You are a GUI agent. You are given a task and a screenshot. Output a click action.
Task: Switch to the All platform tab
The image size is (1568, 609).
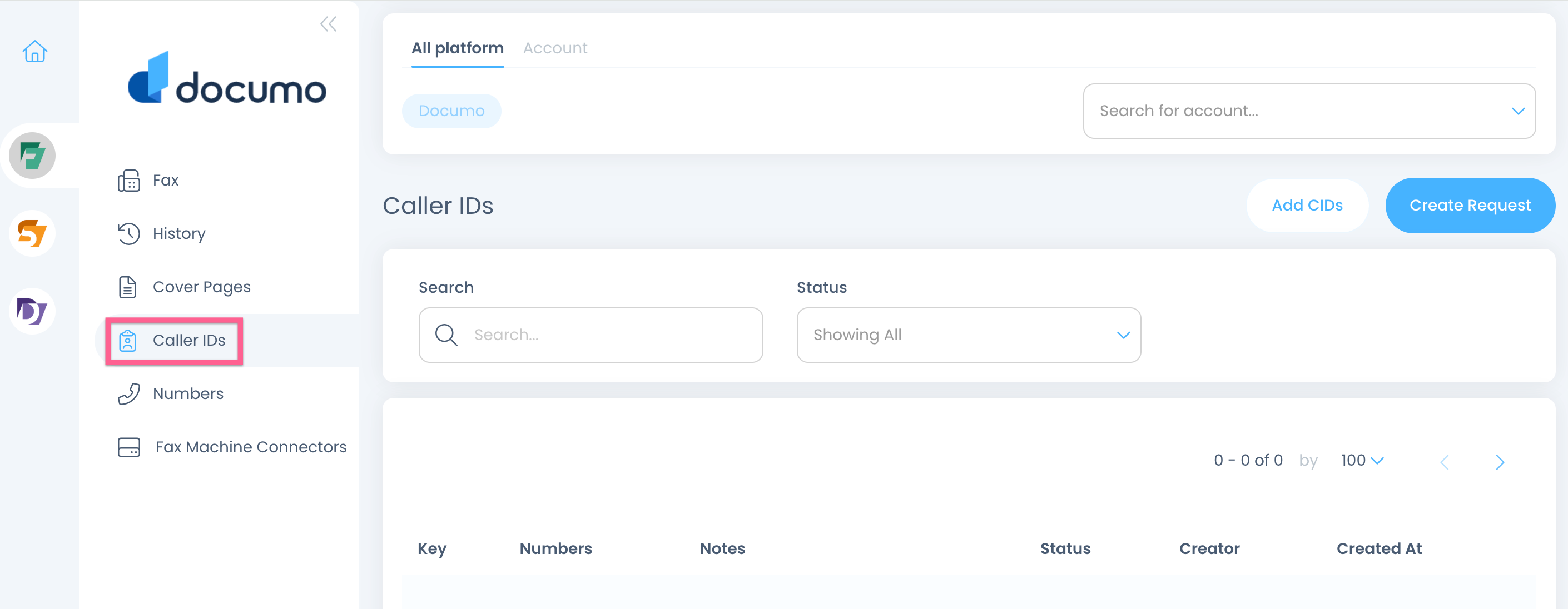pyautogui.click(x=458, y=48)
